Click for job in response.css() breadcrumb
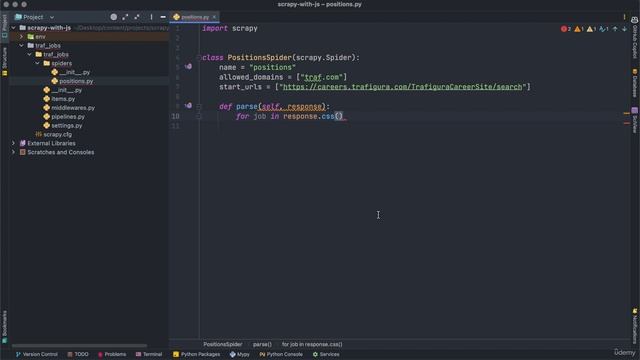 pos(312,344)
